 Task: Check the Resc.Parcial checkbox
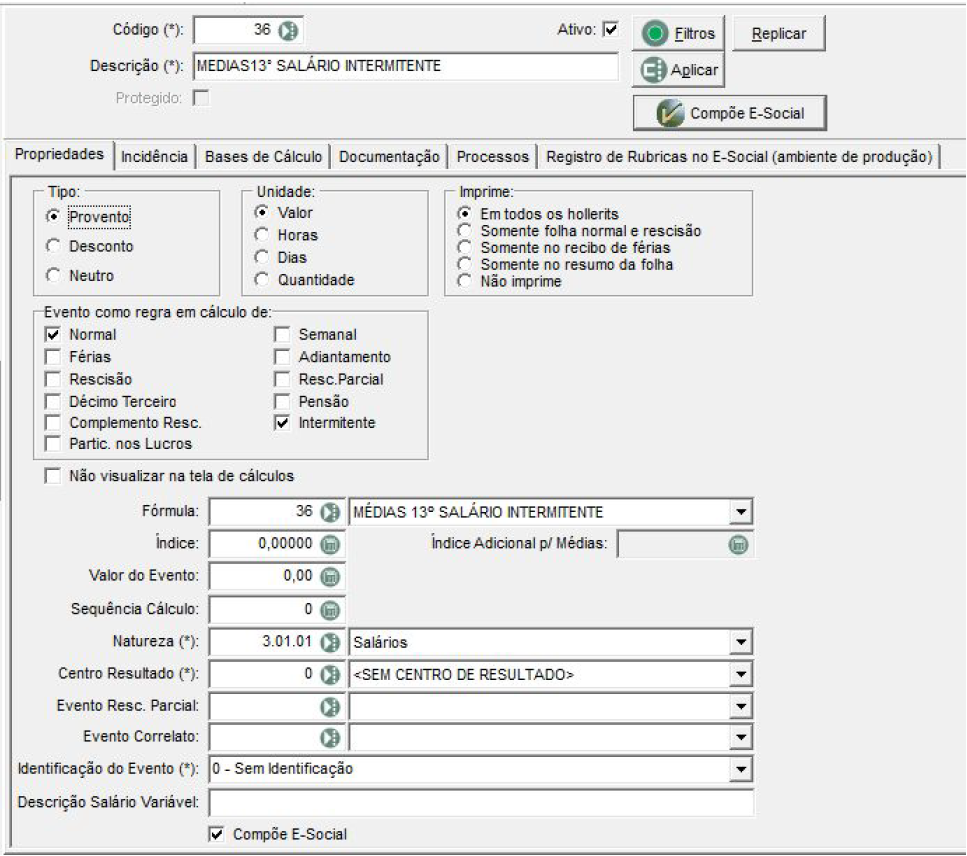282,379
